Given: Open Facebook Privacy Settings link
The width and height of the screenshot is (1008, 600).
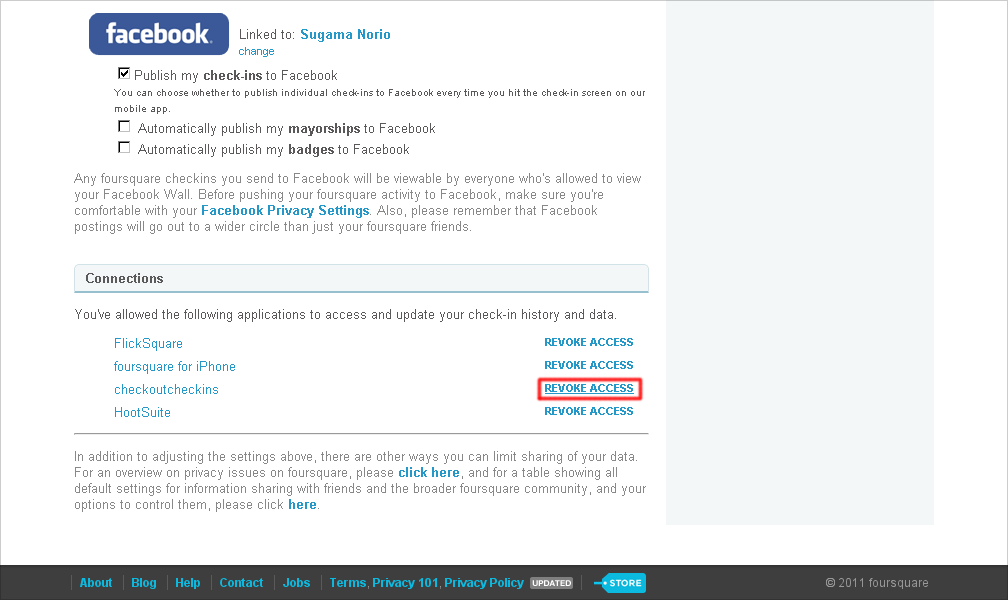Looking at the screenshot, I should coord(285,210).
